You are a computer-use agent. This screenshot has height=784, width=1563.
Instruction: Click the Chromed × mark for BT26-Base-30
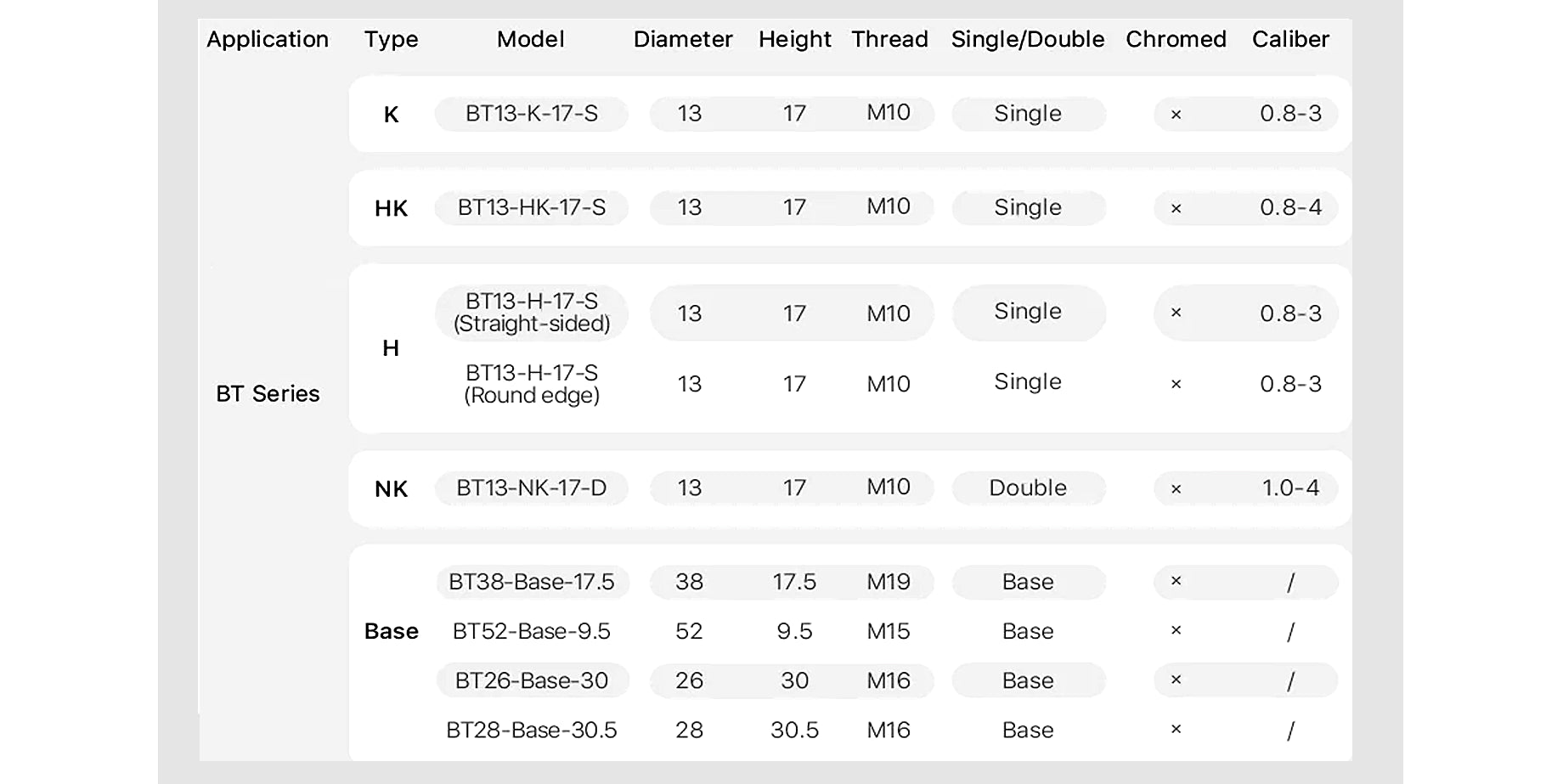[1176, 680]
